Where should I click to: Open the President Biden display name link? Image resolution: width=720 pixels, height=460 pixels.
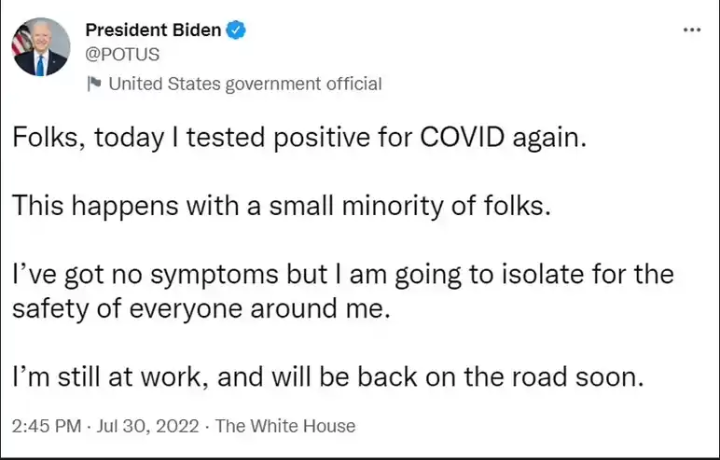pos(153,30)
